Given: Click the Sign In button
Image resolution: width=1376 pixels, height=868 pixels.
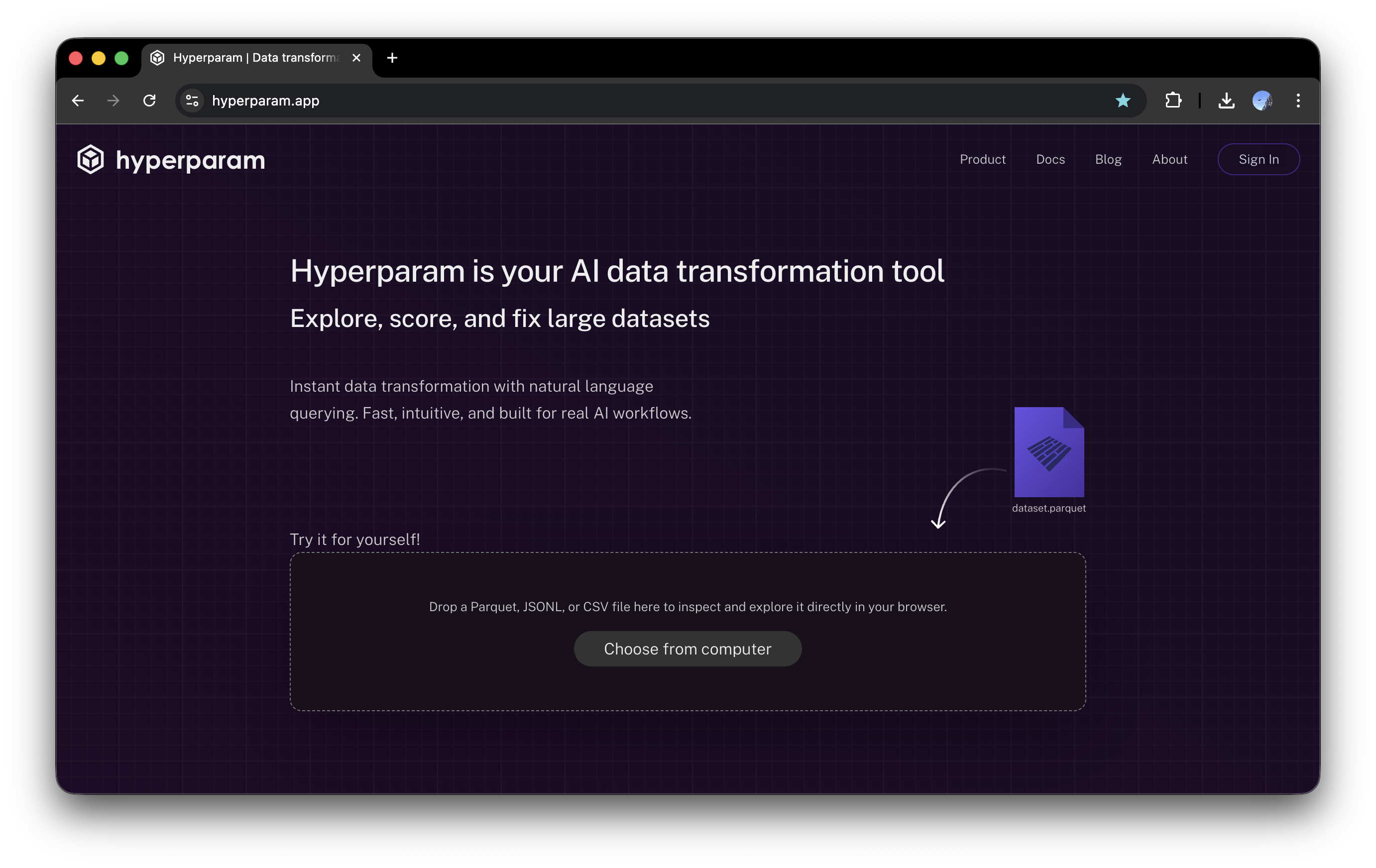Looking at the screenshot, I should (1259, 159).
